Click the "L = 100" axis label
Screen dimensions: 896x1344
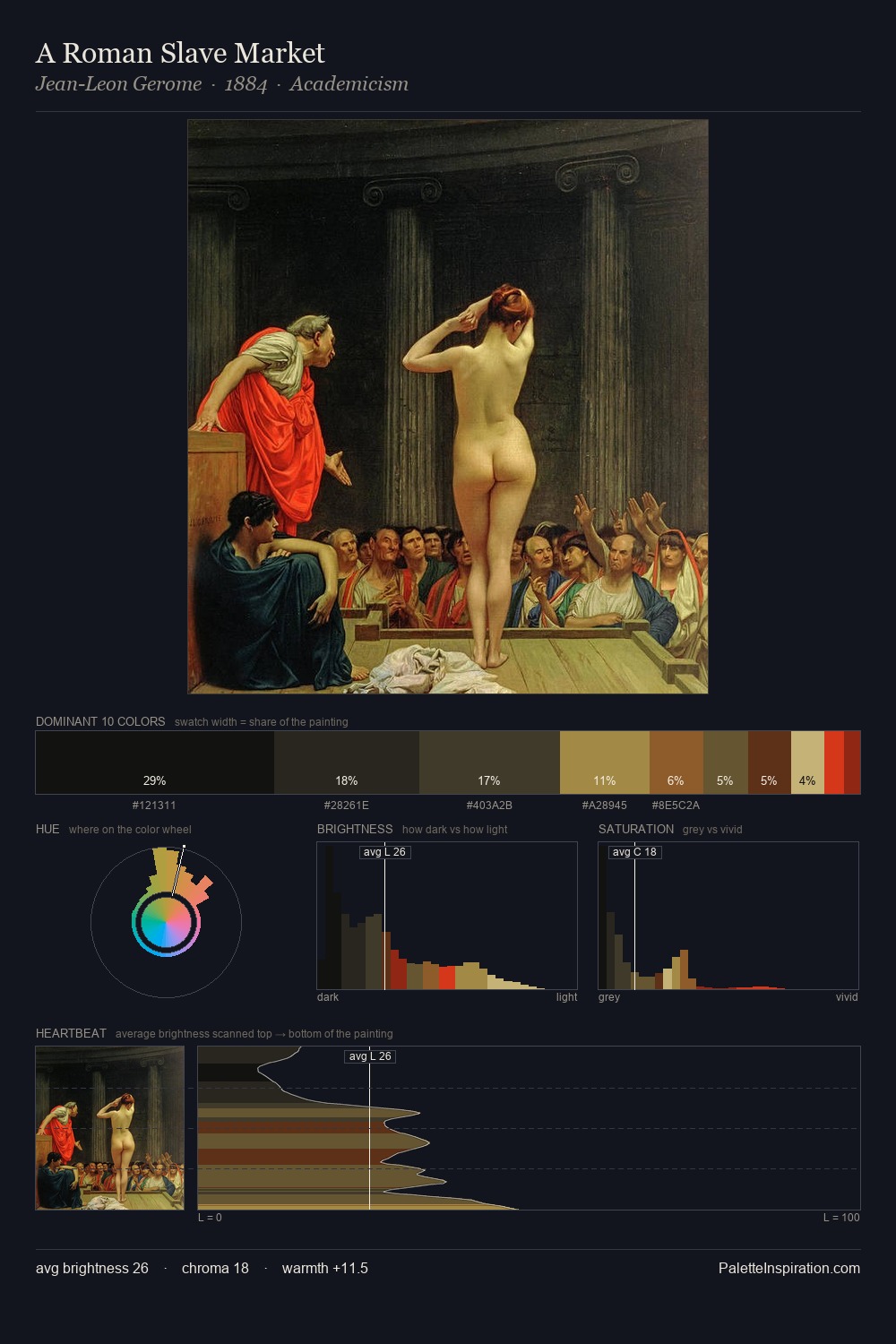841,1218
